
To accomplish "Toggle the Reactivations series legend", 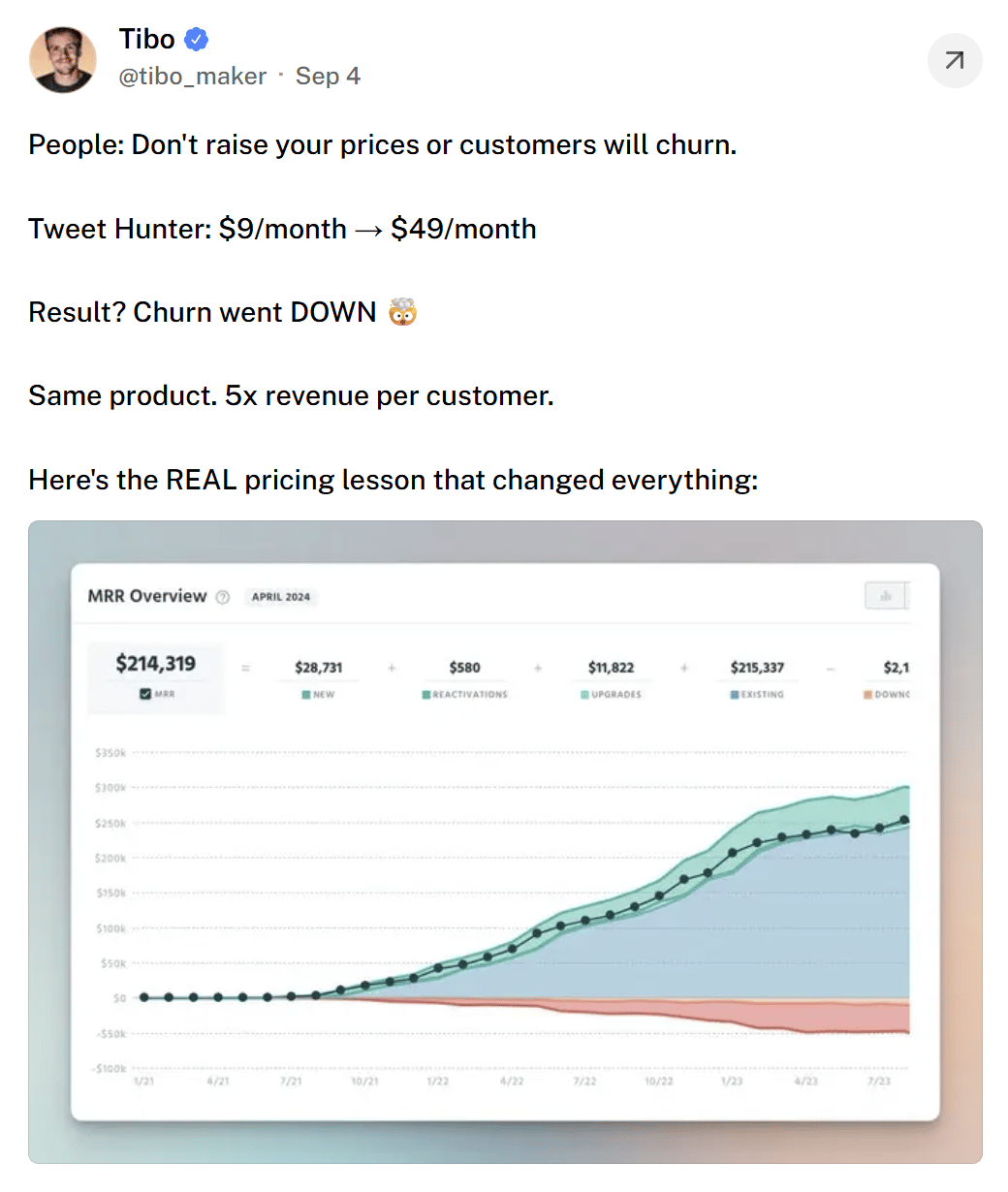I will tap(465, 695).
